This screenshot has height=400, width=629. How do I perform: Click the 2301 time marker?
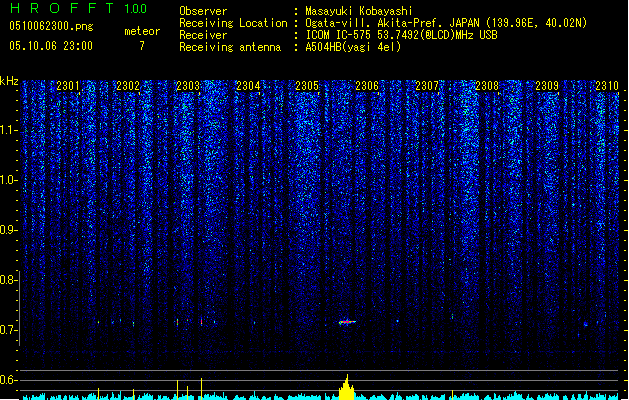point(68,86)
